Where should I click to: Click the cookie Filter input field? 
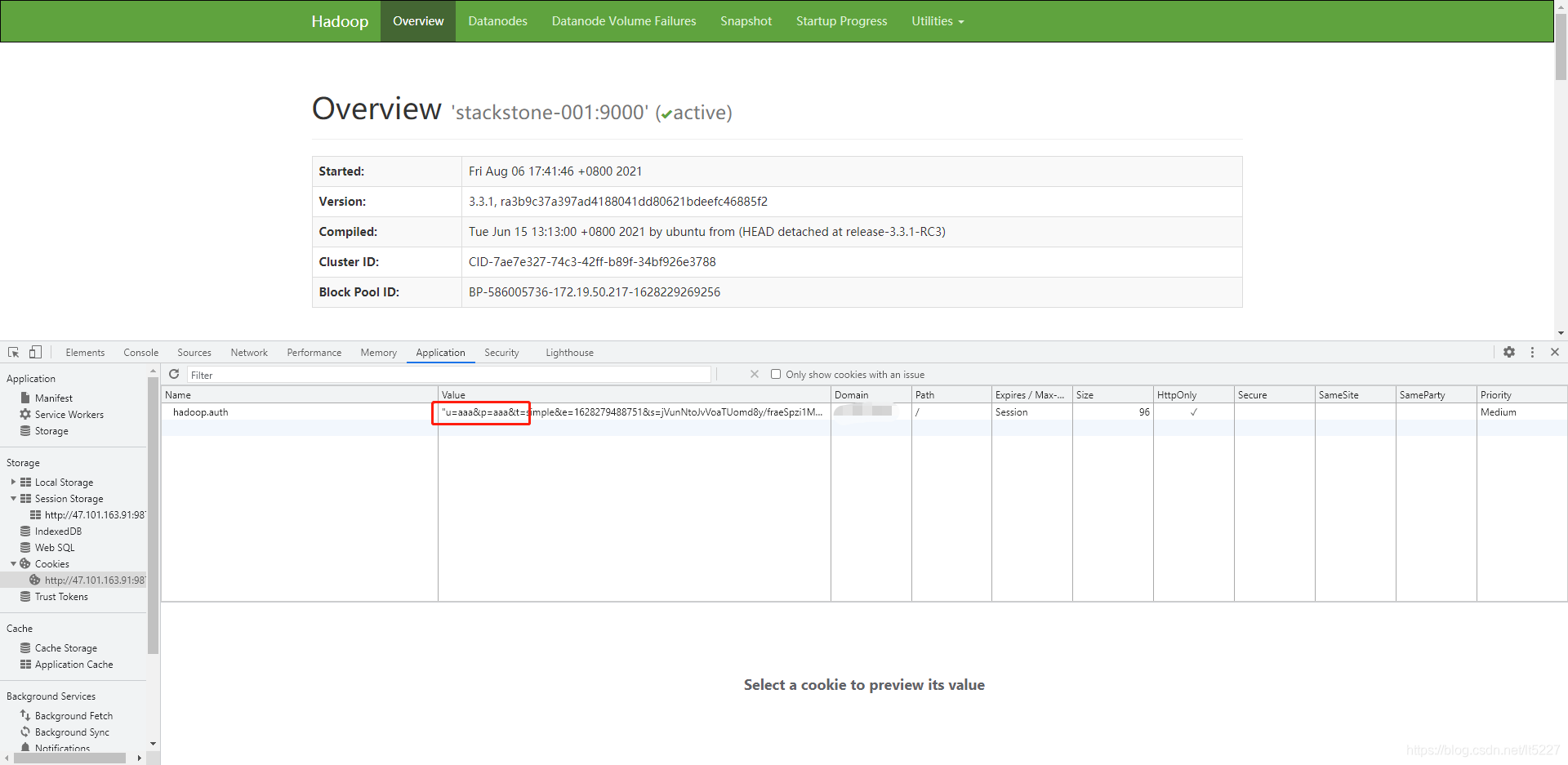449,375
